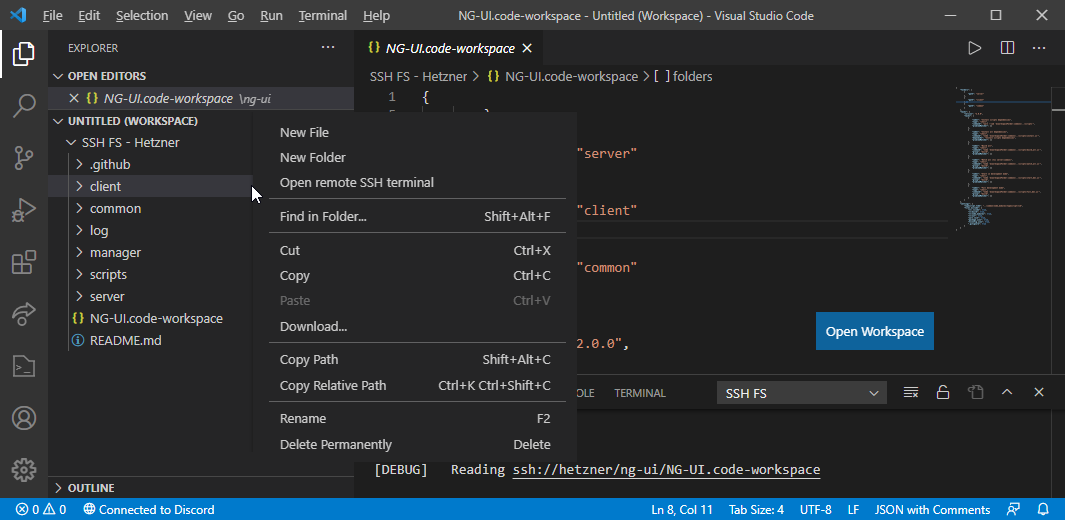Select Copy Relative Path entry
The width and height of the screenshot is (1065, 520).
pos(415,386)
